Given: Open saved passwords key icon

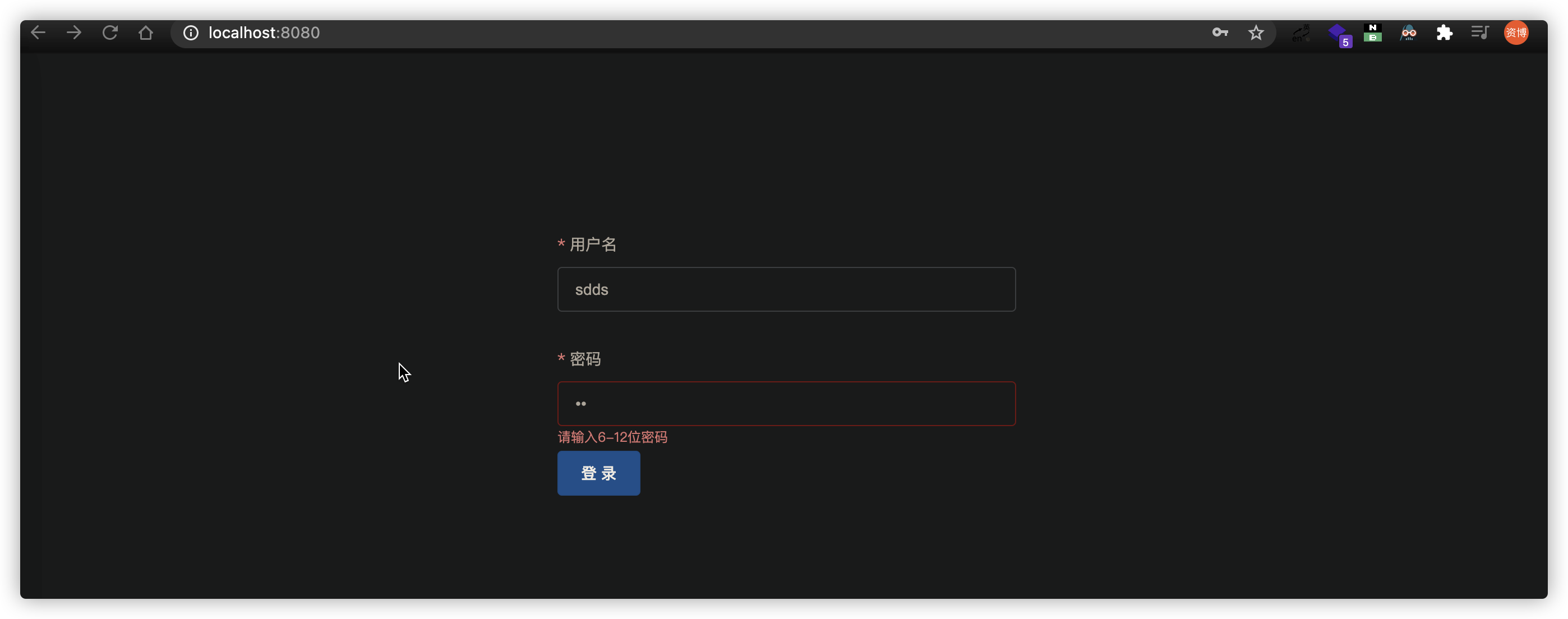Looking at the screenshot, I should 1220,33.
